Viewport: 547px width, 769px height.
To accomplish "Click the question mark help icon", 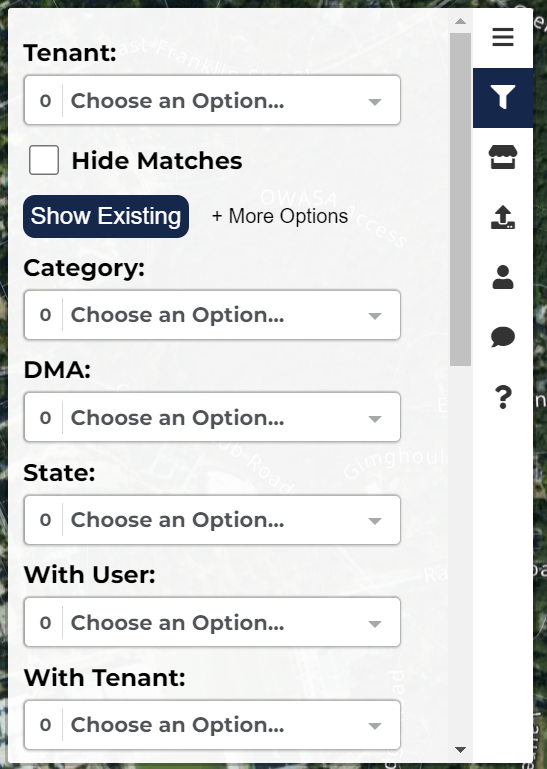I will tap(503, 397).
